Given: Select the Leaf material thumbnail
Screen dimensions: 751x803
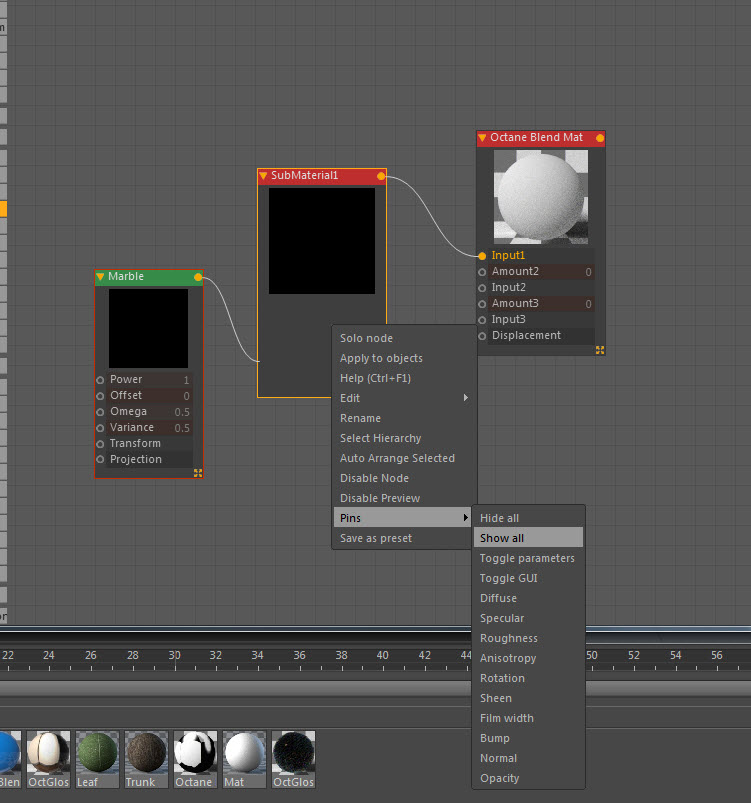Looking at the screenshot, I should [97, 759].
